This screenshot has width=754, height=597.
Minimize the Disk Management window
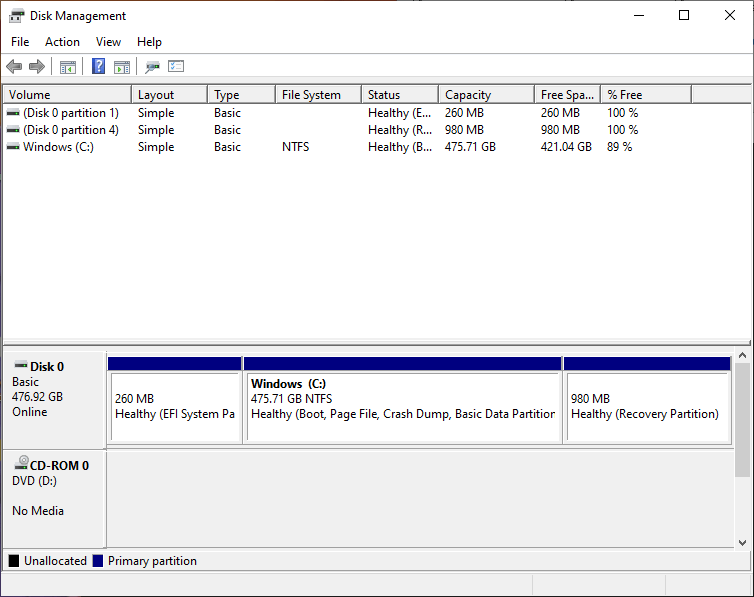(x=639, y=15)
